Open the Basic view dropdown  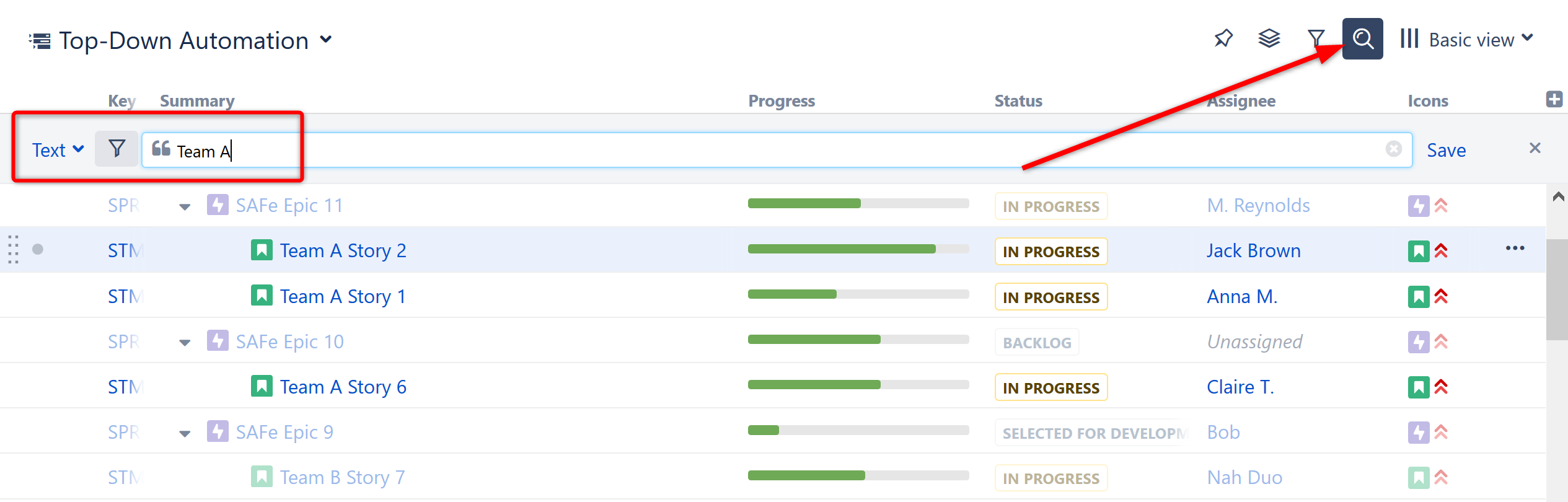1481,40
